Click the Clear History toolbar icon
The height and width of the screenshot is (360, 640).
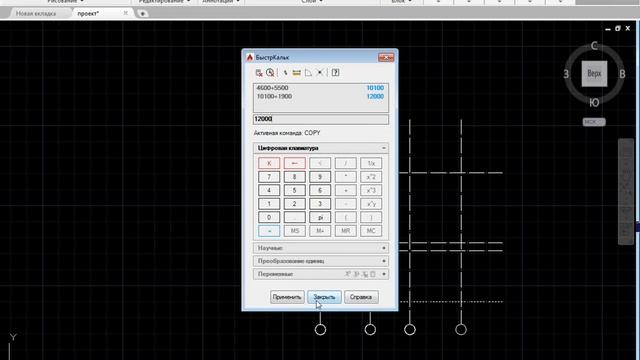click(x=270, y=73)
